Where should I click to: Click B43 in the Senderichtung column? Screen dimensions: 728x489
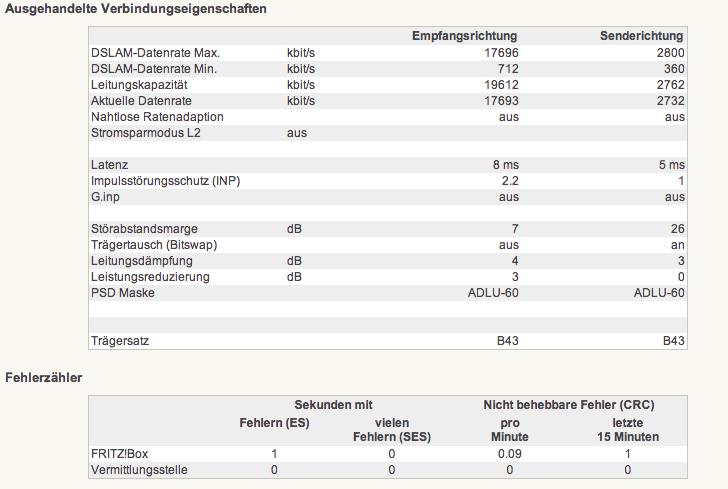click(x=674, y=341)
